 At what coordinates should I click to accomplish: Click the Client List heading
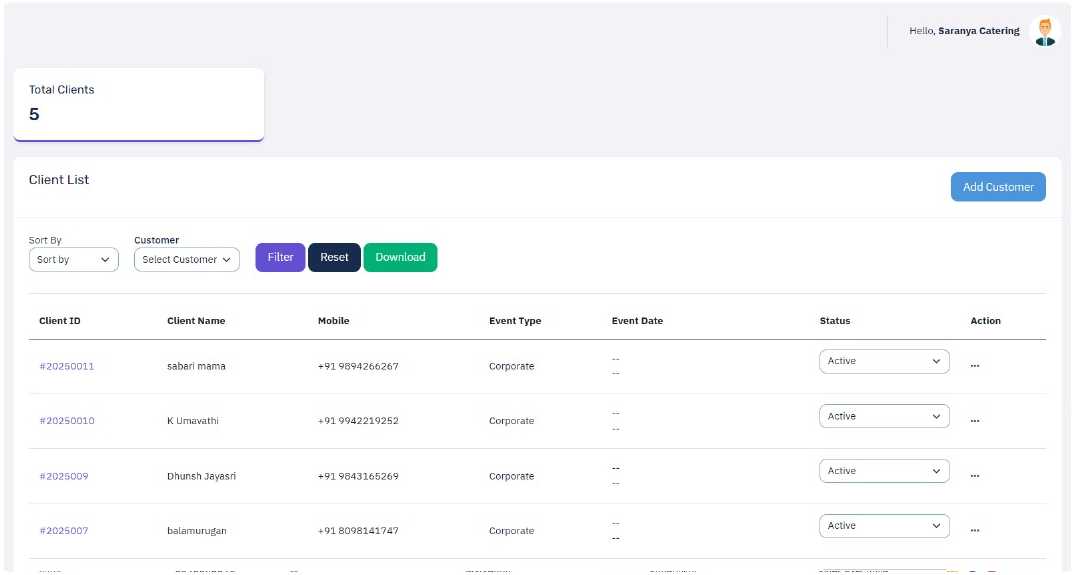coord(59,180)
